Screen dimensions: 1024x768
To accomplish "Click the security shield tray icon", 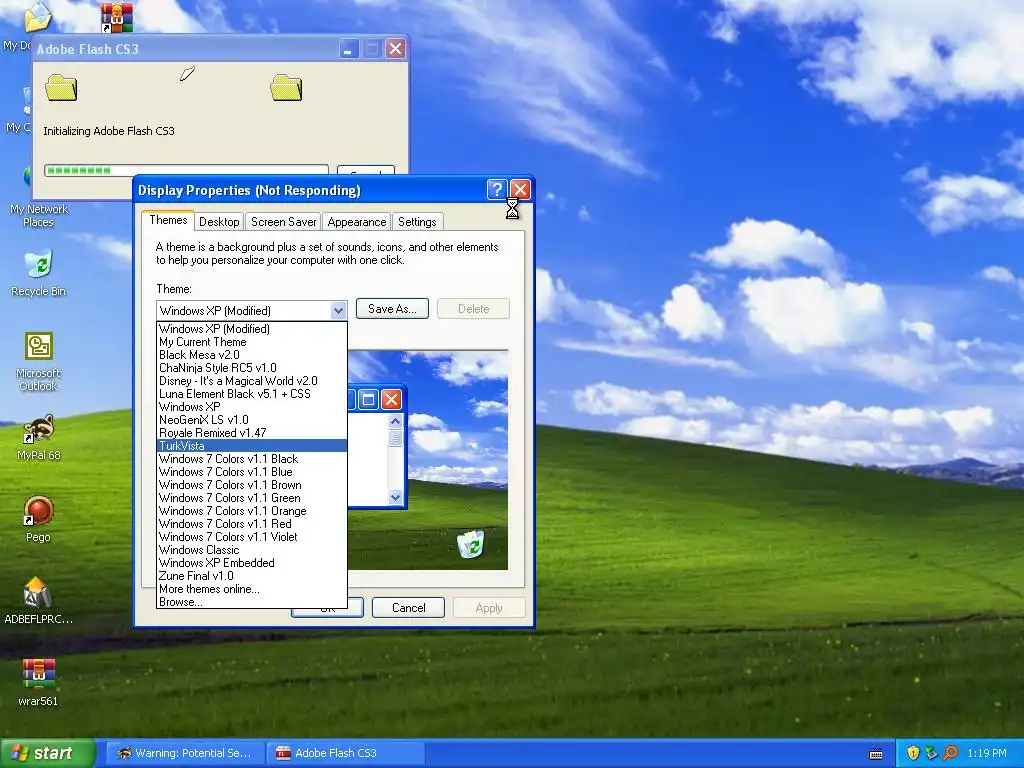I will (913, 753).
